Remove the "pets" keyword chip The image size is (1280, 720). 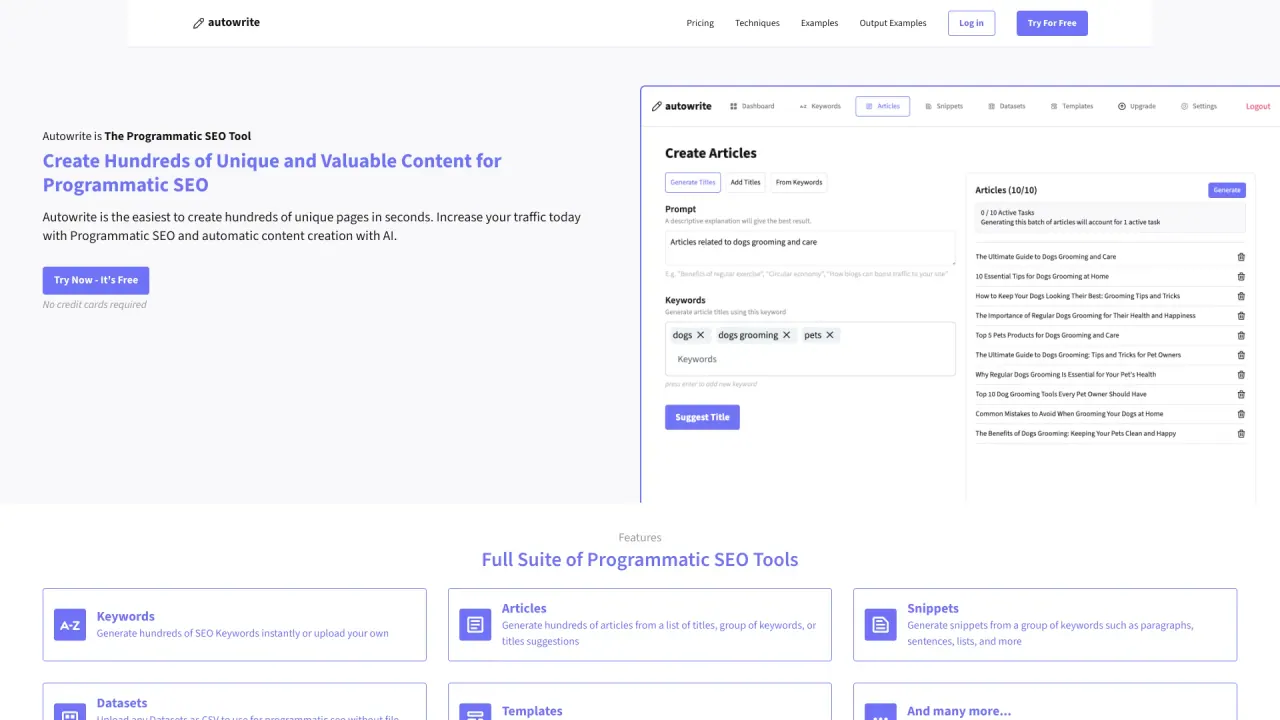tap(829, 335)
